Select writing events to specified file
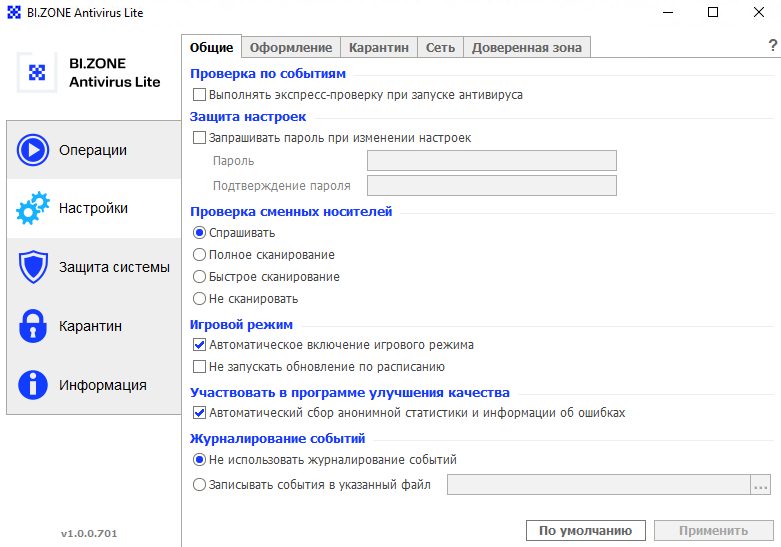 click(x=199, y=484)
